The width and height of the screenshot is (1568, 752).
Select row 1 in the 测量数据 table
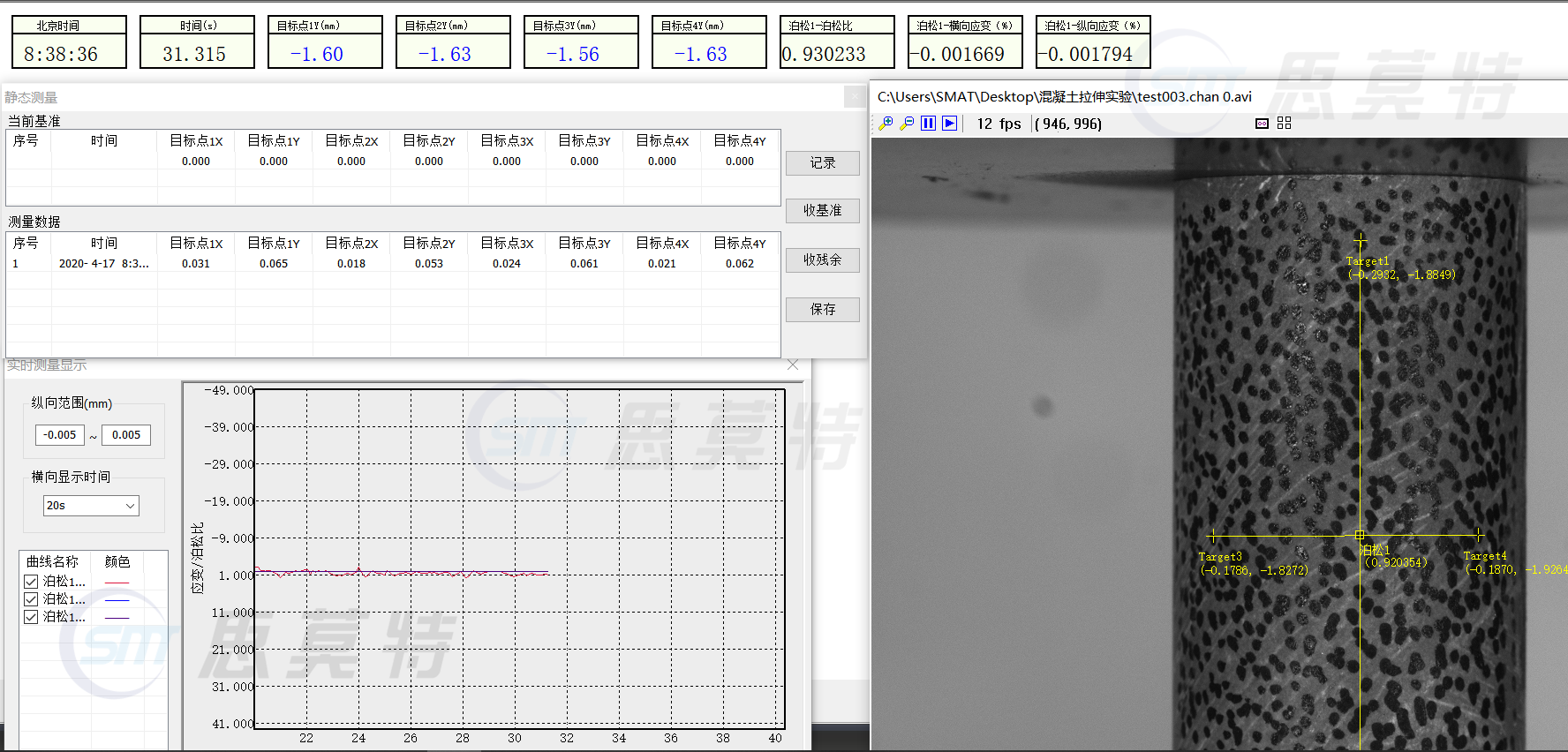[x=103, y=264]
